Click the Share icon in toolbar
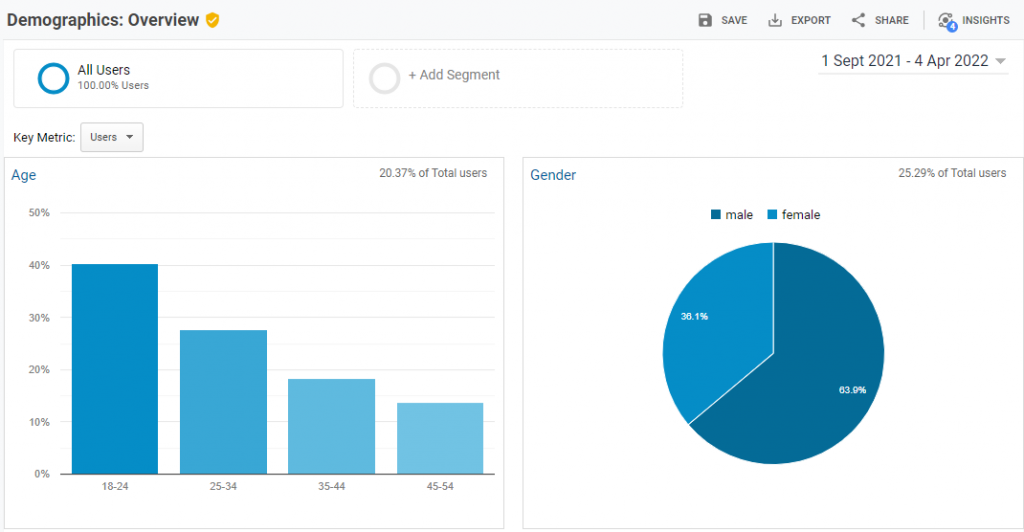This screenshot has width=1024, height=532. (858, 20)
